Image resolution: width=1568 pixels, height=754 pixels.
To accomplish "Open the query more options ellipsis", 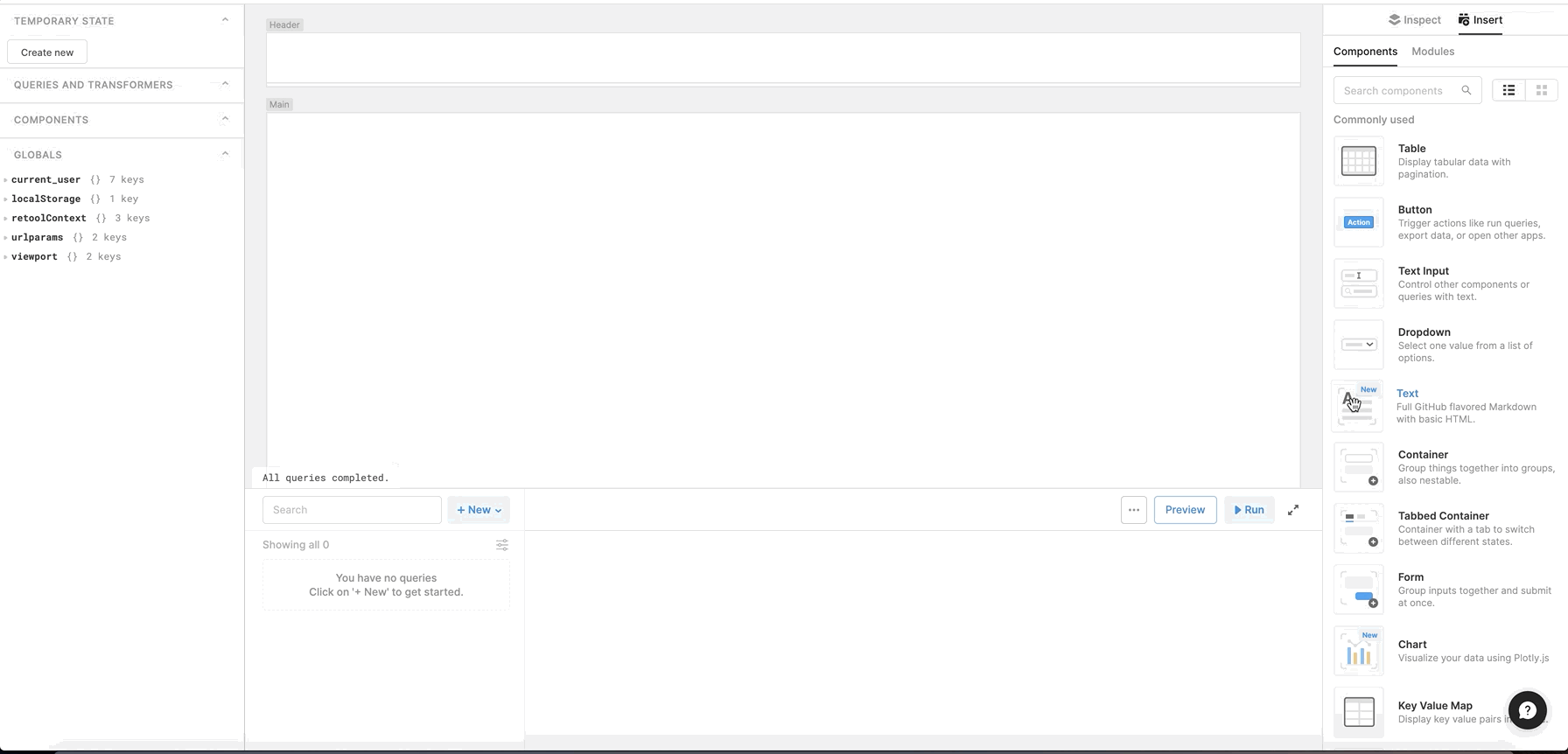I will (1134, 510).
